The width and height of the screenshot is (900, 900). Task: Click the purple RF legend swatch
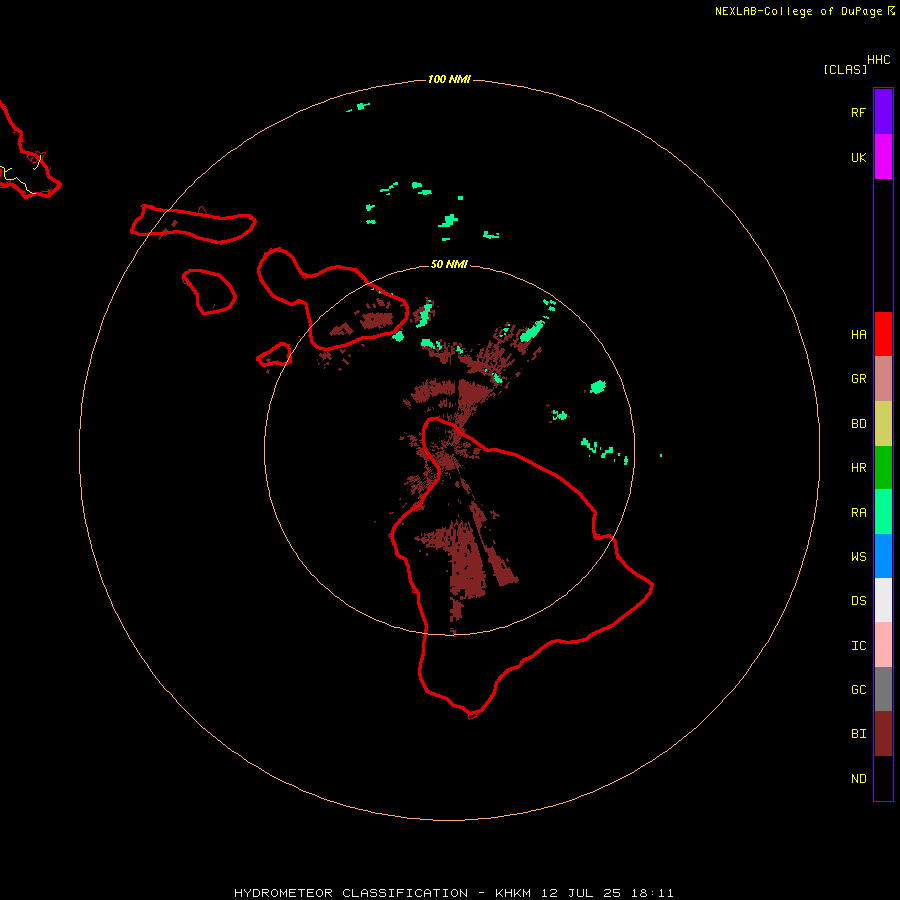pos(883,112)
